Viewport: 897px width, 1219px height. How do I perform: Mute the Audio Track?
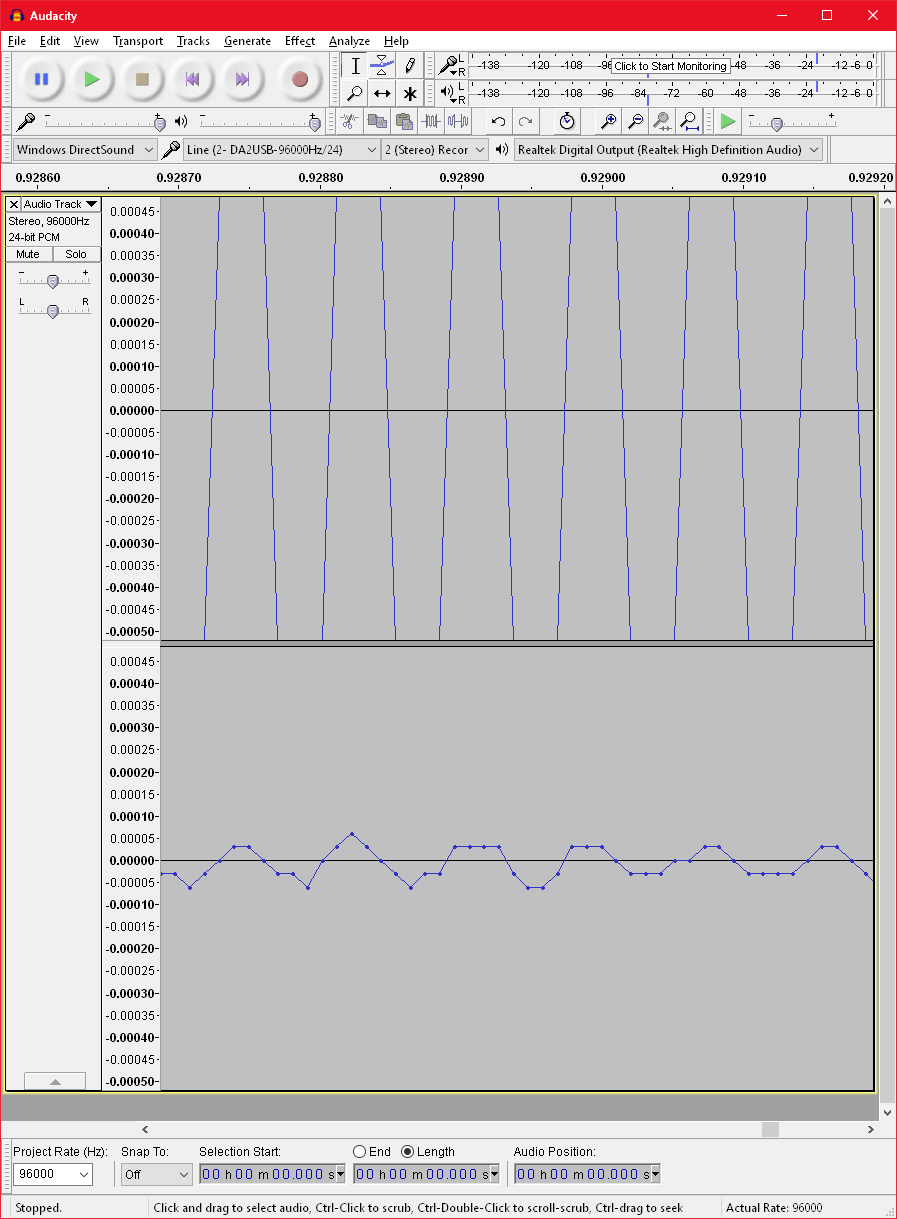click(29, 254)
